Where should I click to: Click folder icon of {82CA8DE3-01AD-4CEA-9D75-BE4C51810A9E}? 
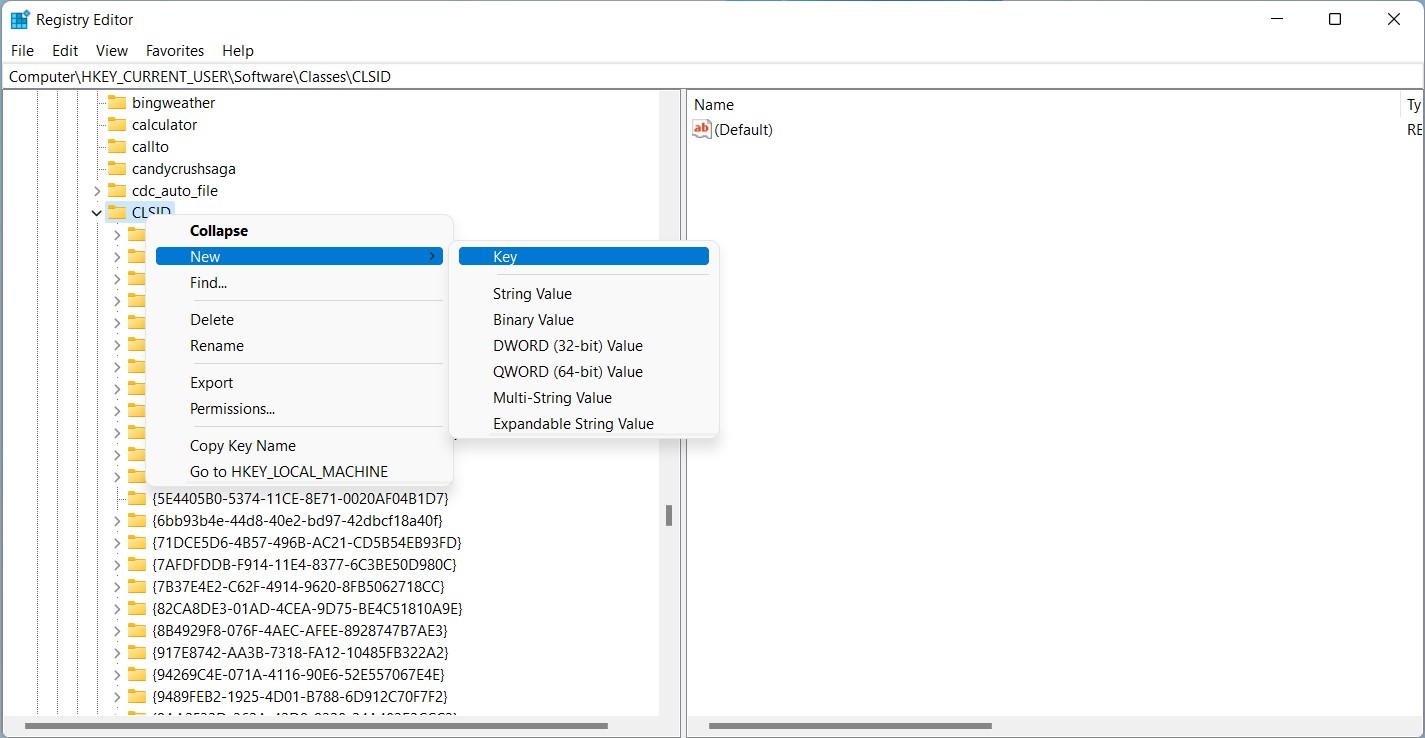click(137, 608)
